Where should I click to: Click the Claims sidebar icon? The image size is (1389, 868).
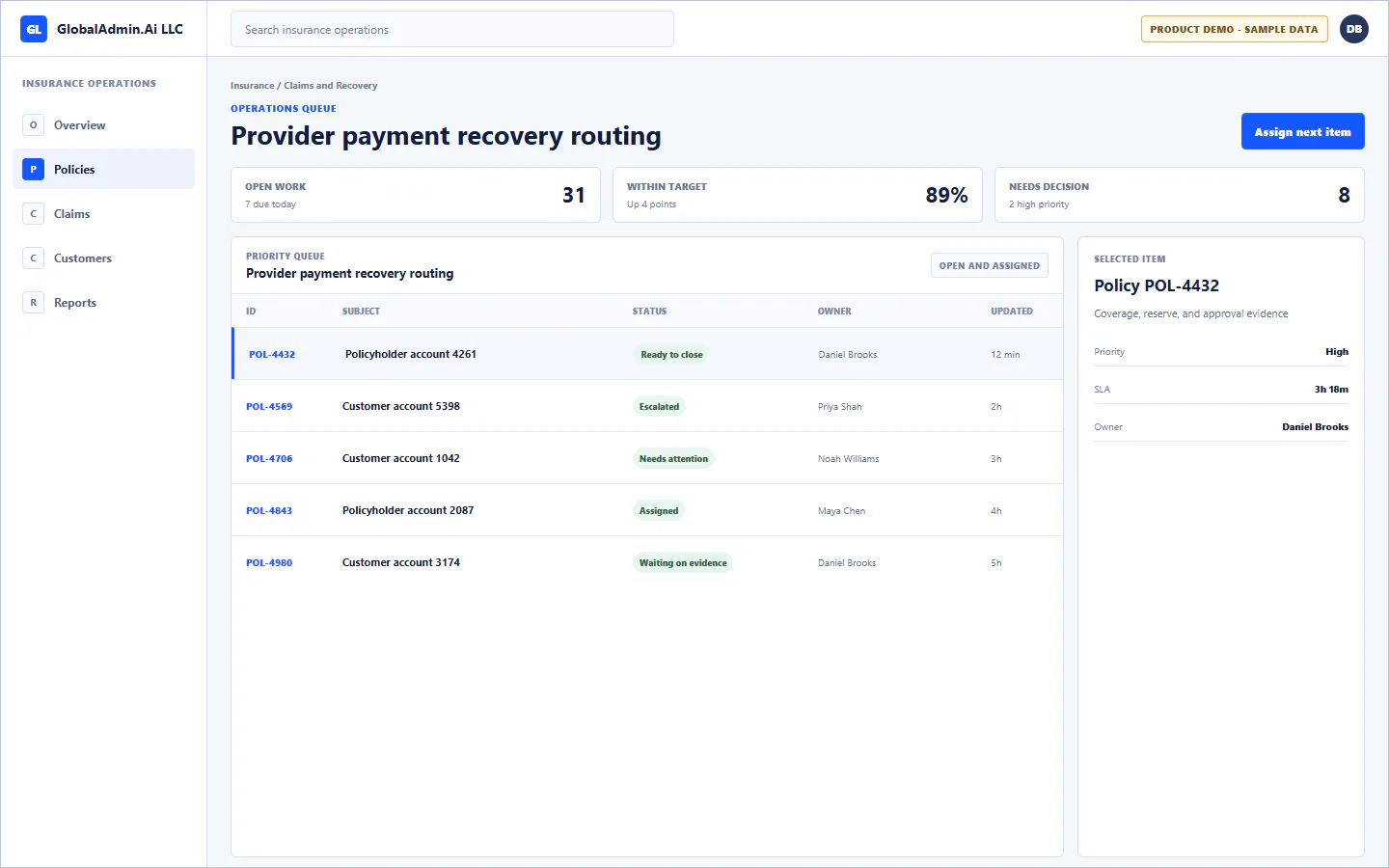click(x=34, y=214)
